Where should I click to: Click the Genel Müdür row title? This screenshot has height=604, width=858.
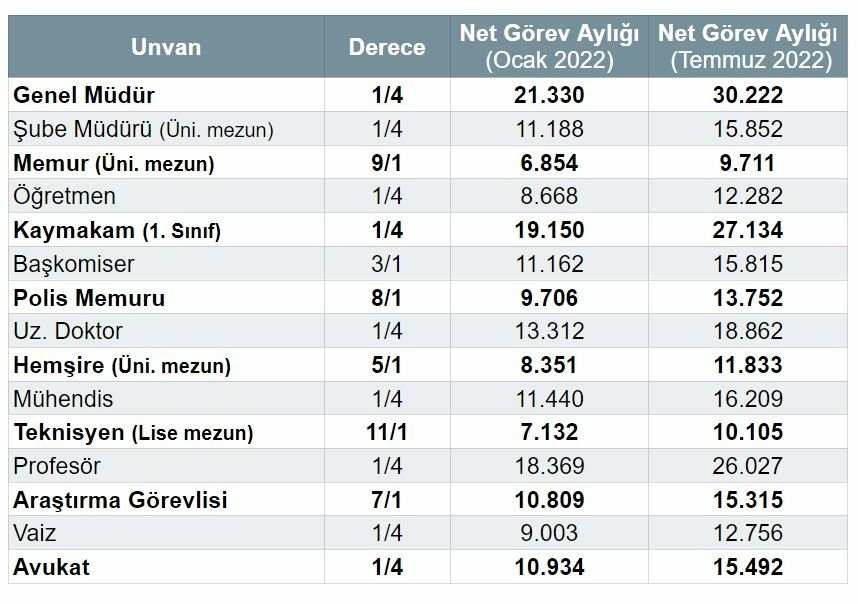pos(84,96)
